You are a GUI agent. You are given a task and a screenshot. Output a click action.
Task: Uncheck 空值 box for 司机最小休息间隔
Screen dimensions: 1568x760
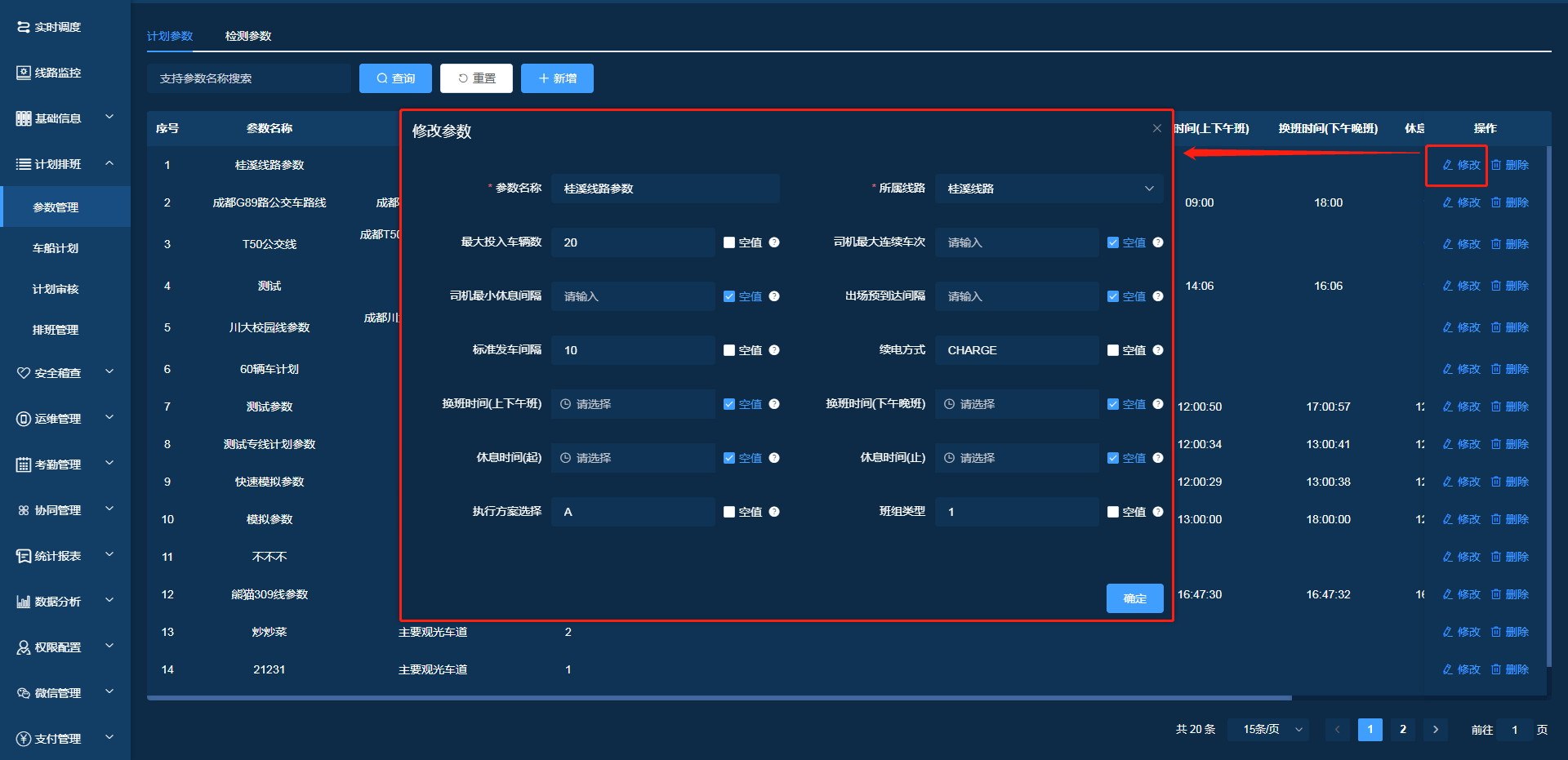point(729,296)
